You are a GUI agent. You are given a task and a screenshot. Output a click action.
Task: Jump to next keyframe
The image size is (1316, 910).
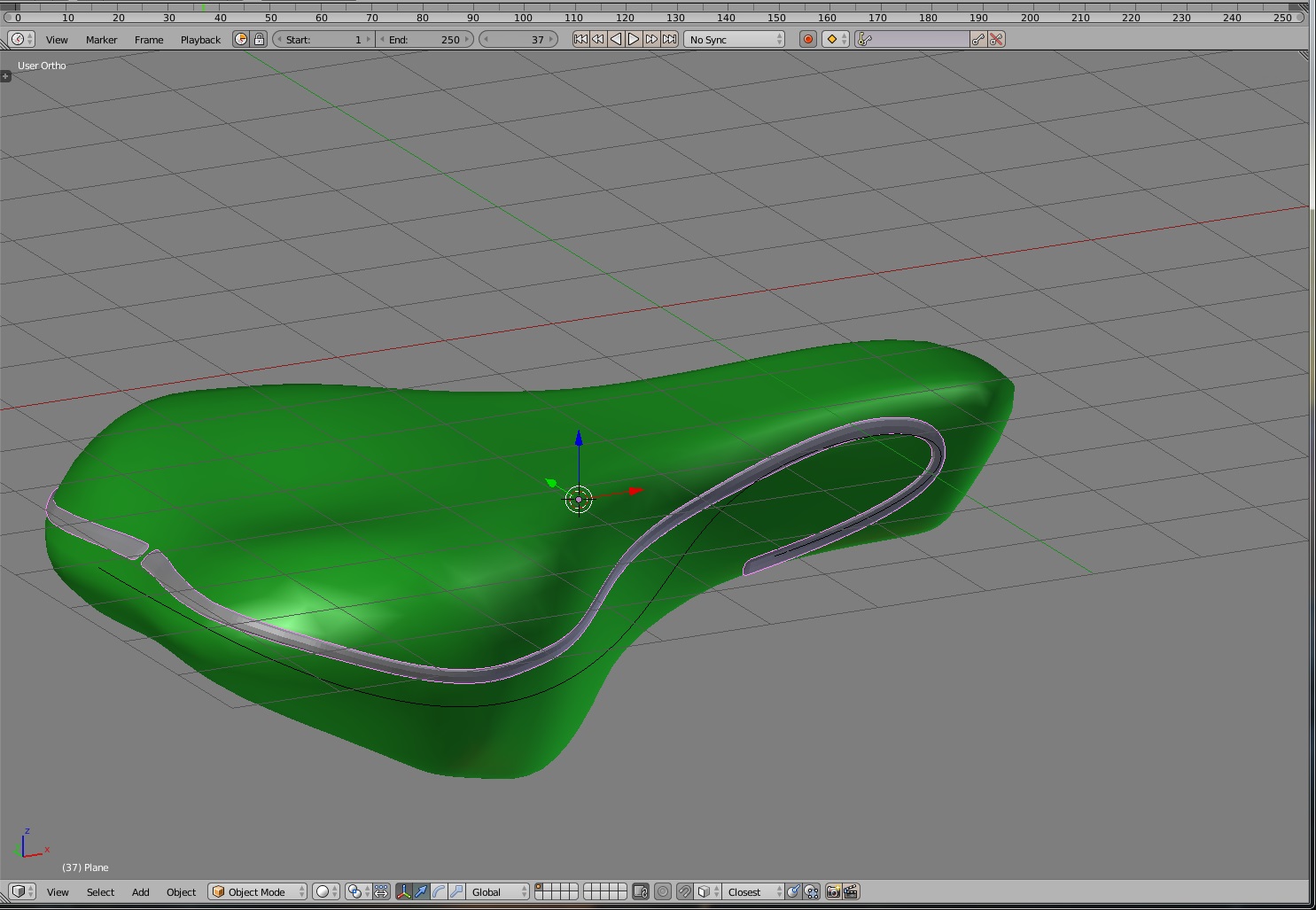pyautogui.click(x=651, y=39)
